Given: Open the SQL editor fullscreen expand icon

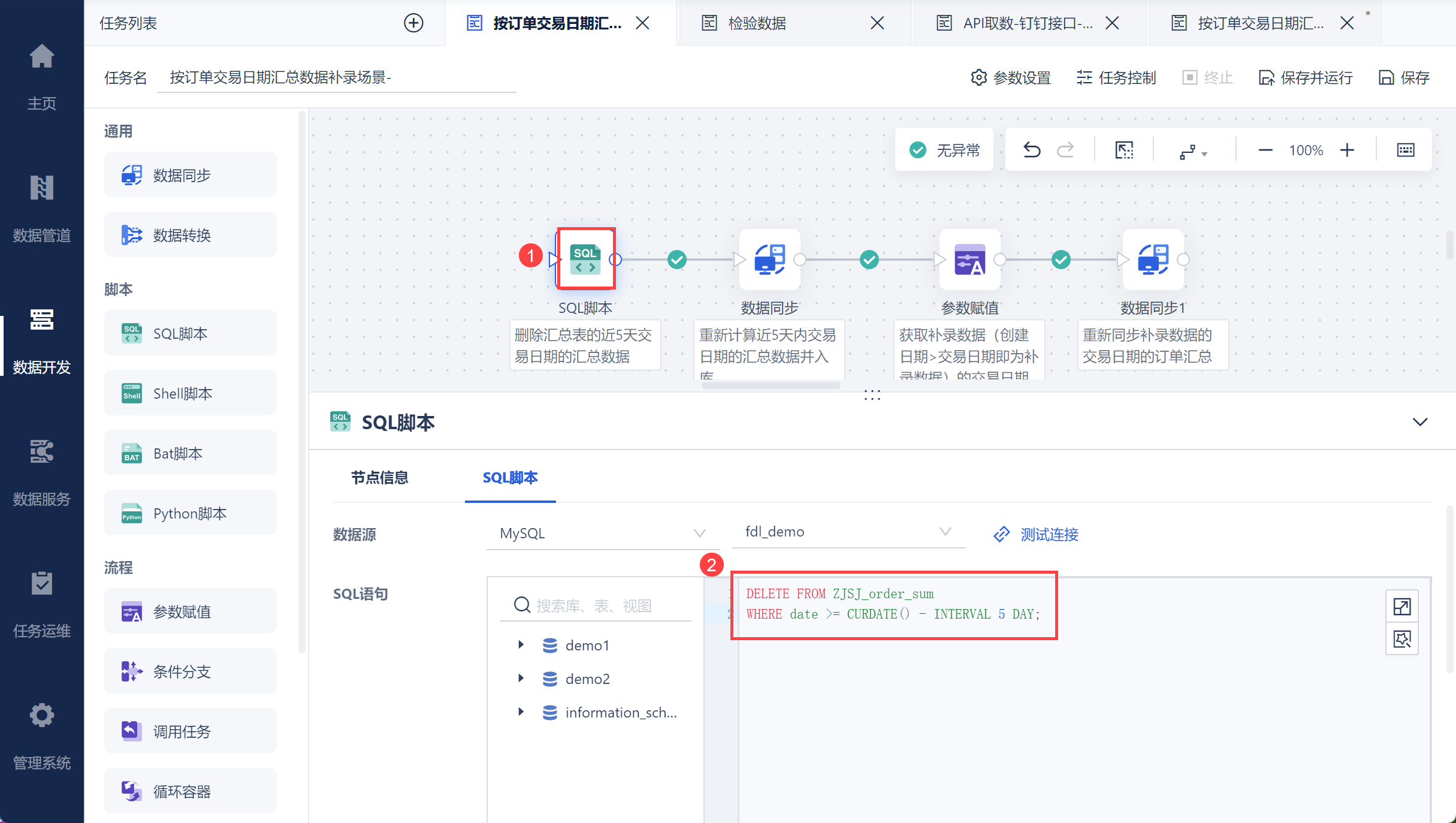Looking at the screenshot, I should 1401,607.
